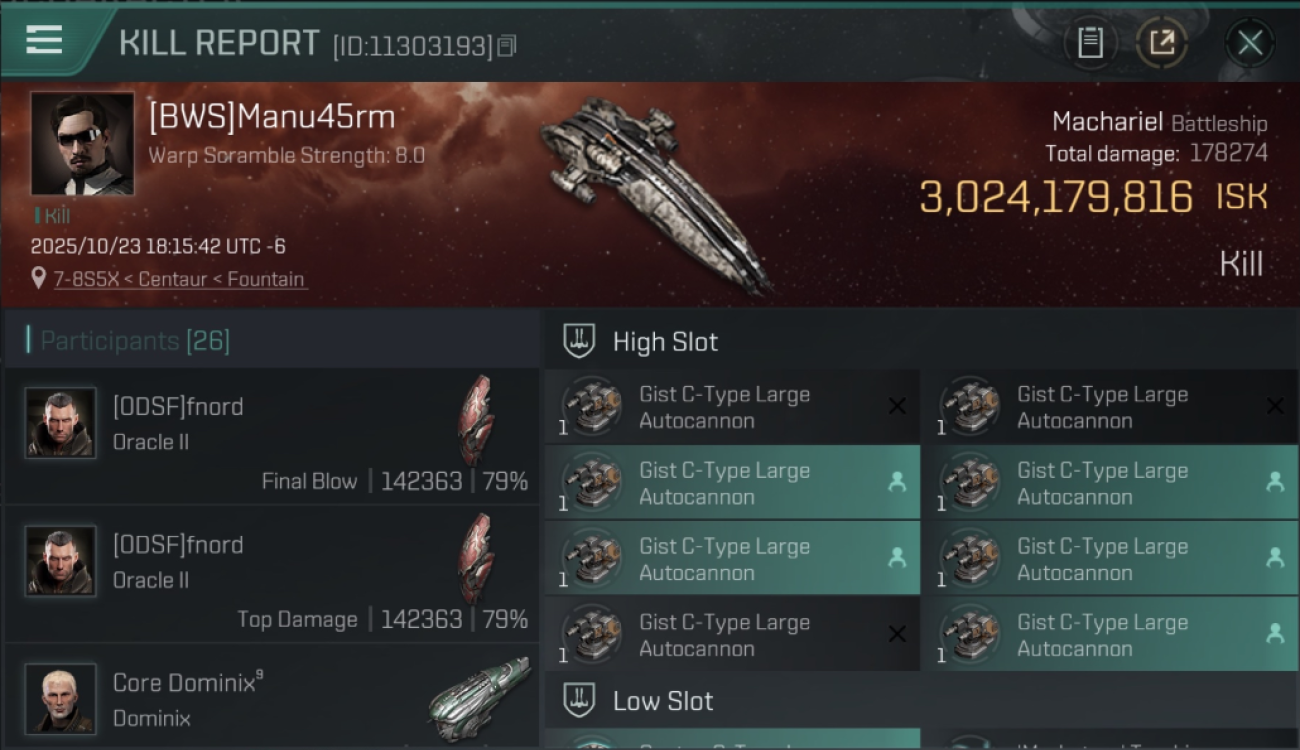Click the location pin icon
The height and width of the screenshot is (750, 1300).
tap(39, 279)
